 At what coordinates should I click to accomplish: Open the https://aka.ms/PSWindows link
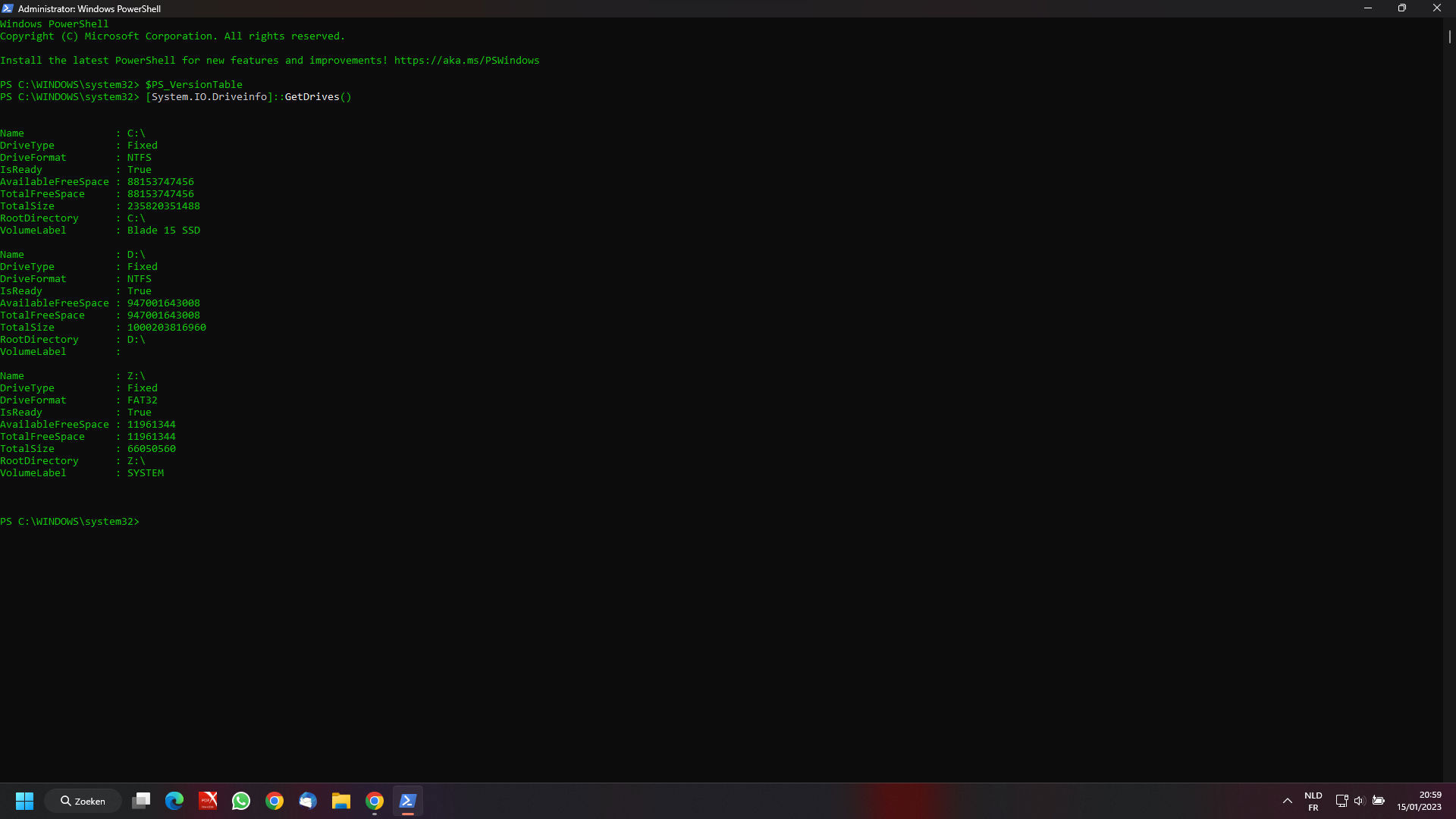(x=467, y=60)
